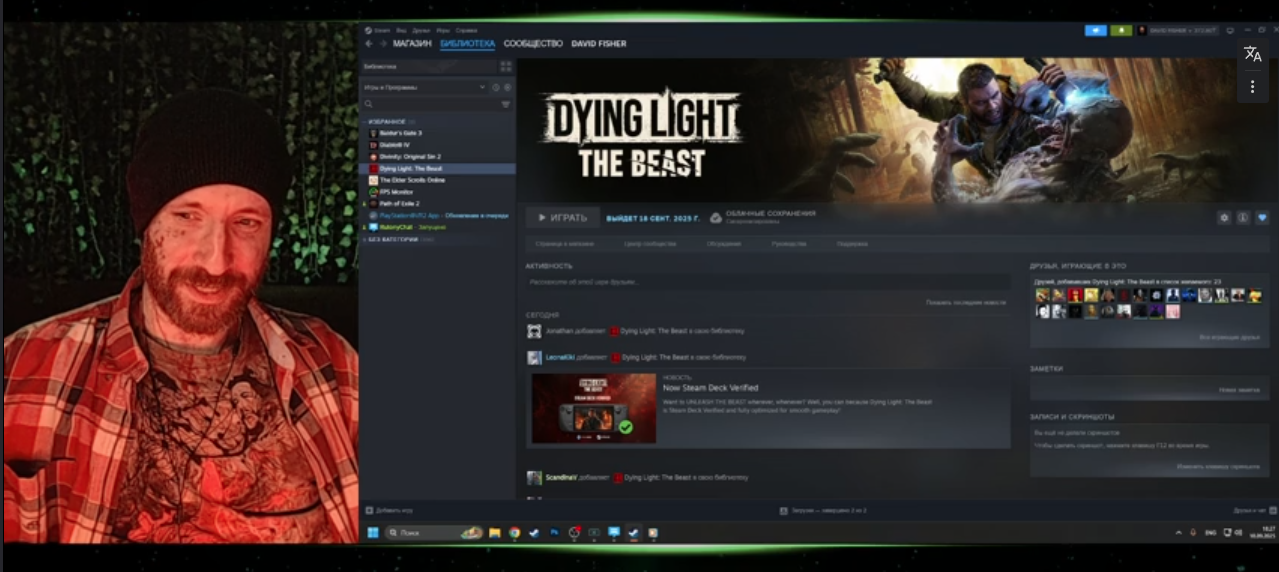The image size is (1279, 572).
Task: Open the Now Steam Deck Verified headline
Action: coord(711,388)
